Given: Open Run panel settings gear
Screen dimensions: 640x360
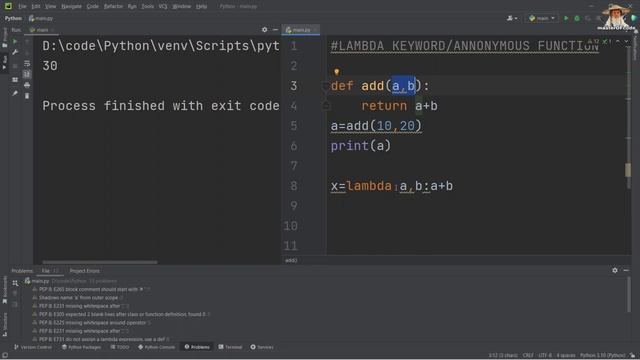Looking at the screenshot, I should coord(264,30).
